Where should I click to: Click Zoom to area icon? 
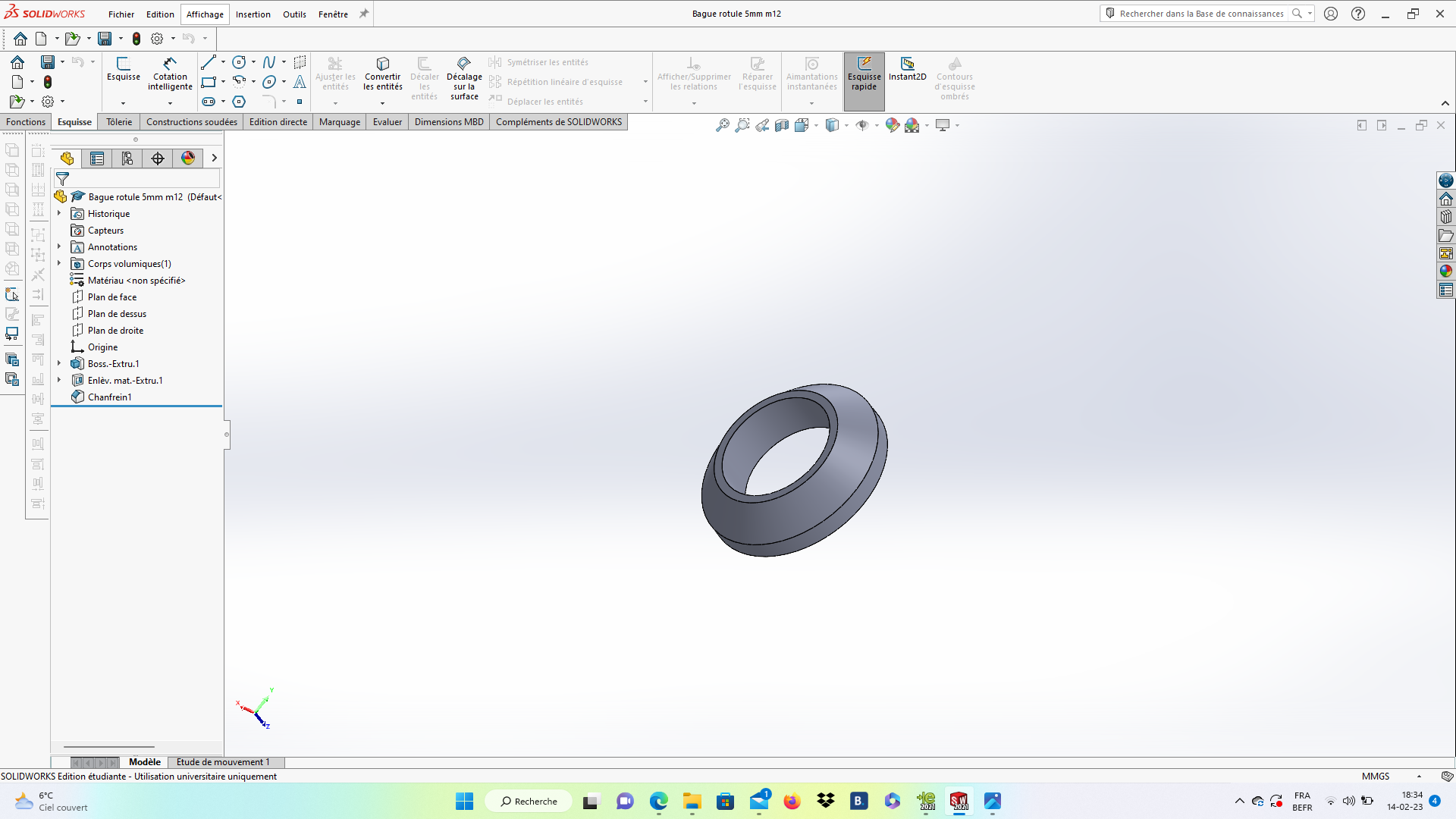(x=742, y=125)
